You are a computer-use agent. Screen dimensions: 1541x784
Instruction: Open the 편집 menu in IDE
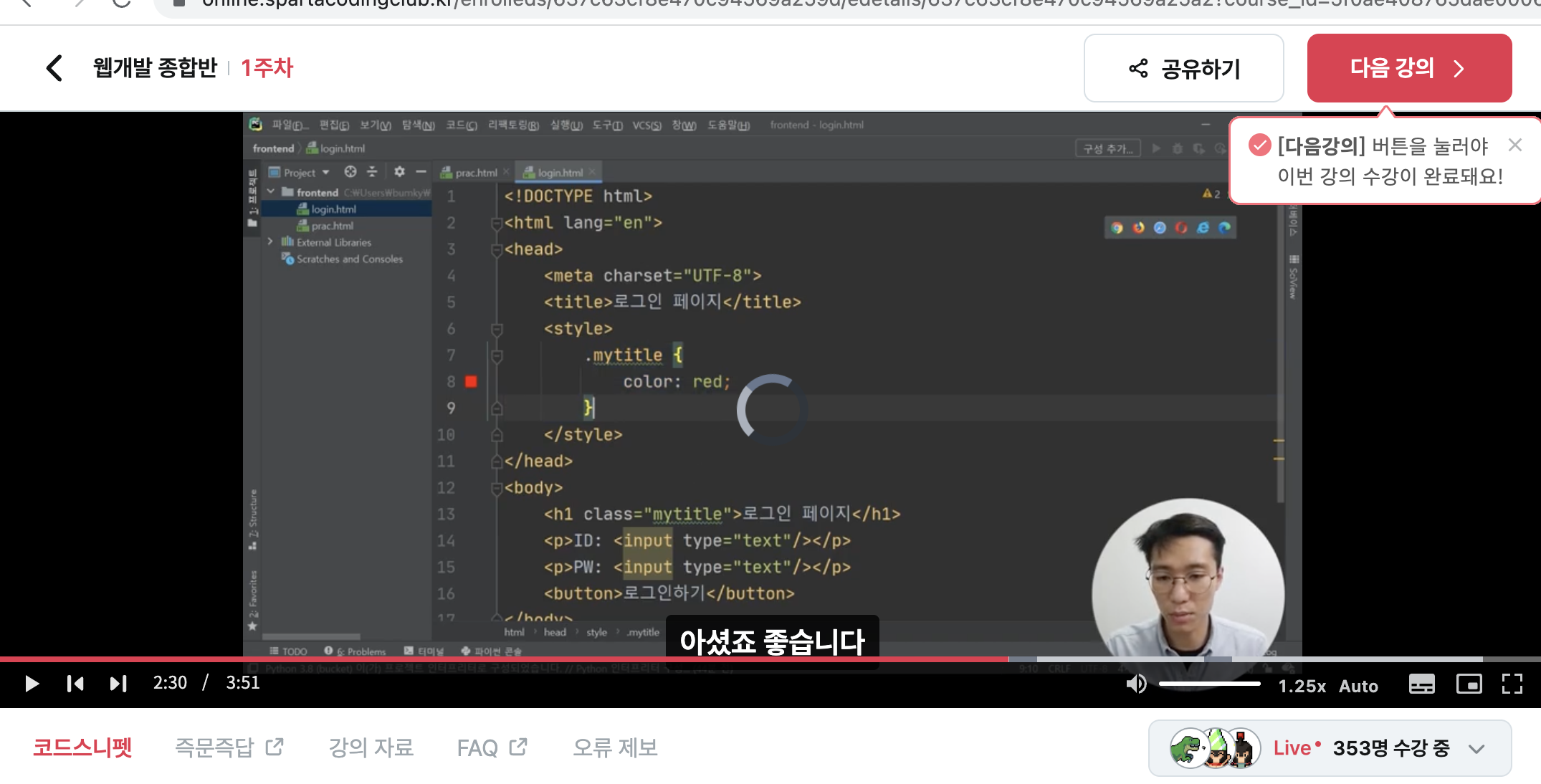tap(334, 125)
